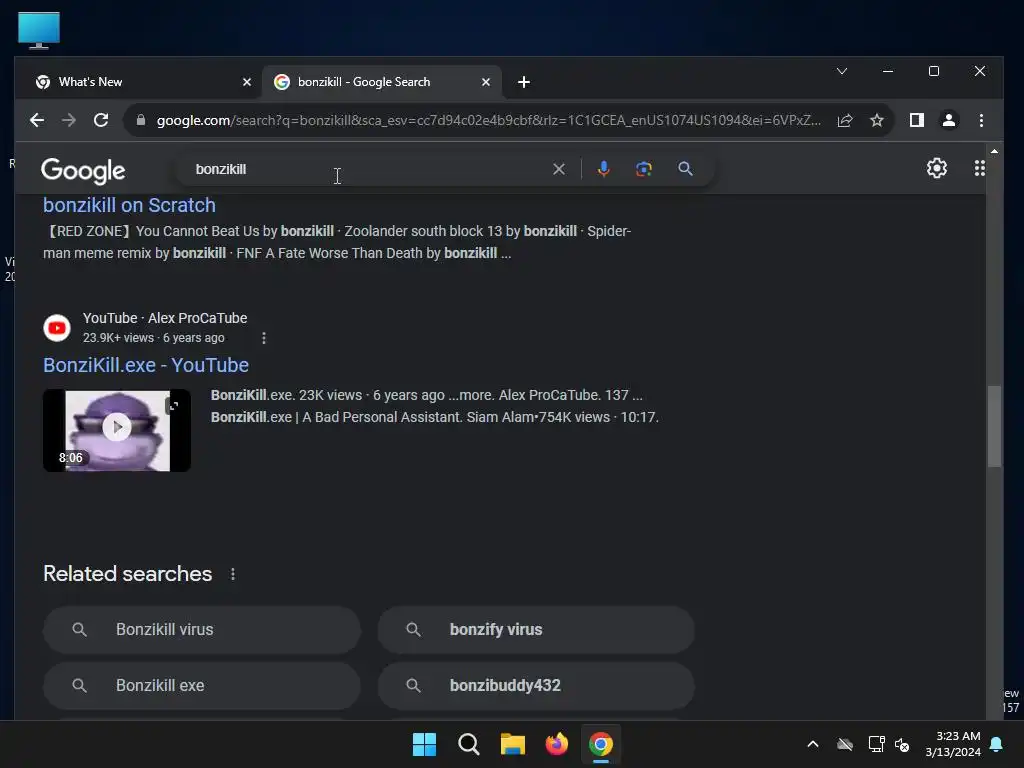1024x768 pixels.
Task: Show hidden tray icons chevron
Action: [812, 744]
